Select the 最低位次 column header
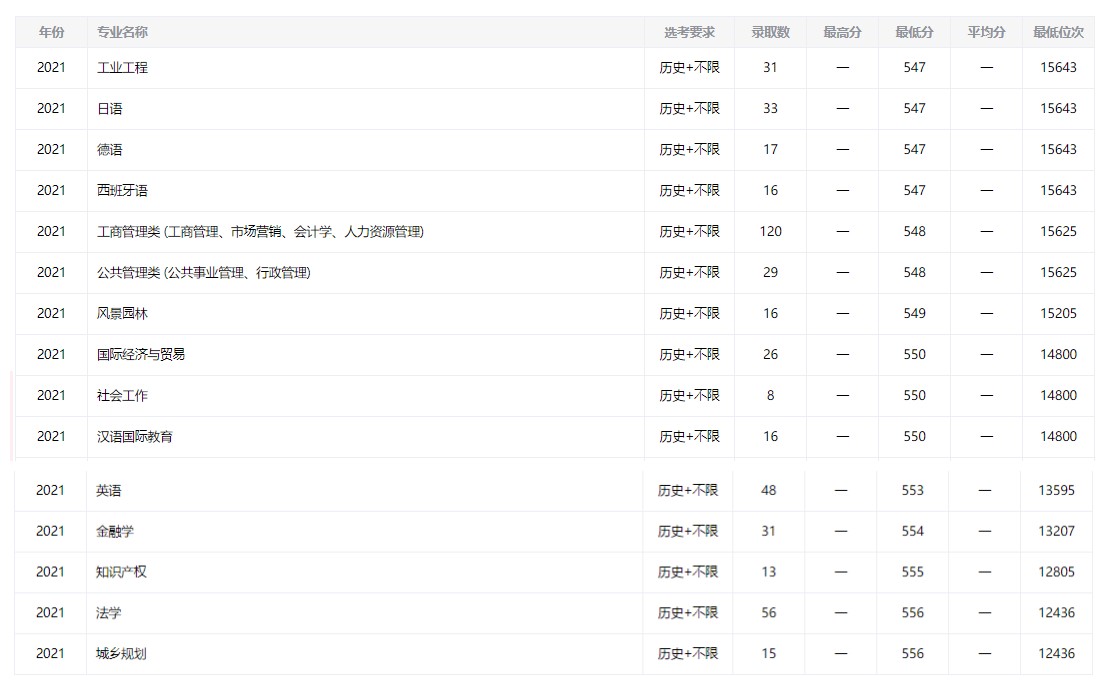 point(1058,32)
